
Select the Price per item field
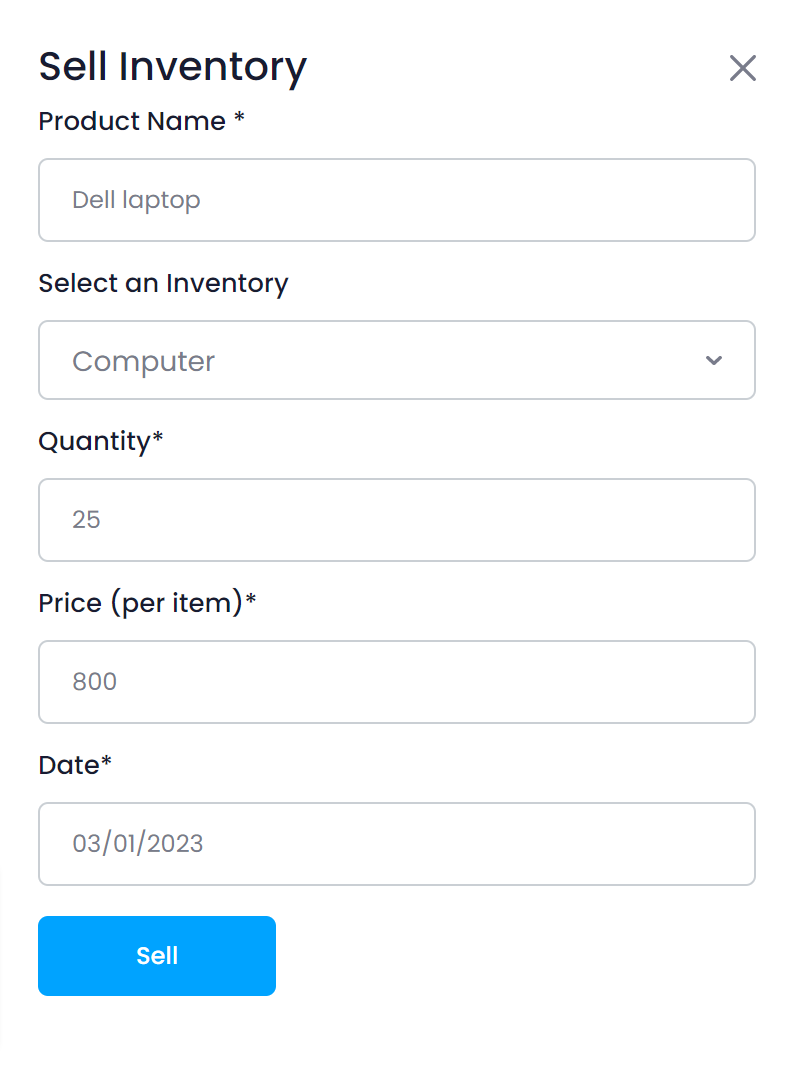[x=396, y=682]
